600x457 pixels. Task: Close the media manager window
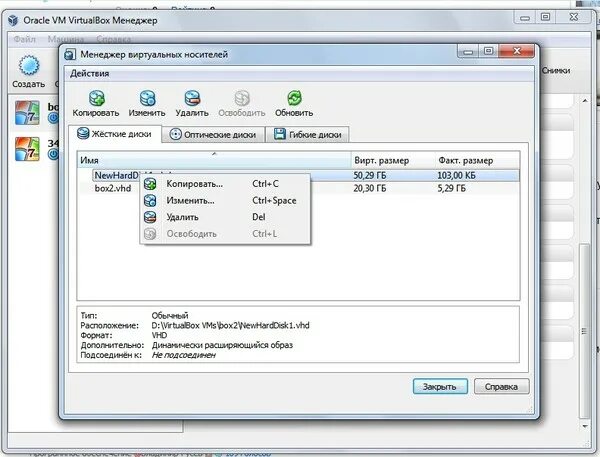pos(517,51)
